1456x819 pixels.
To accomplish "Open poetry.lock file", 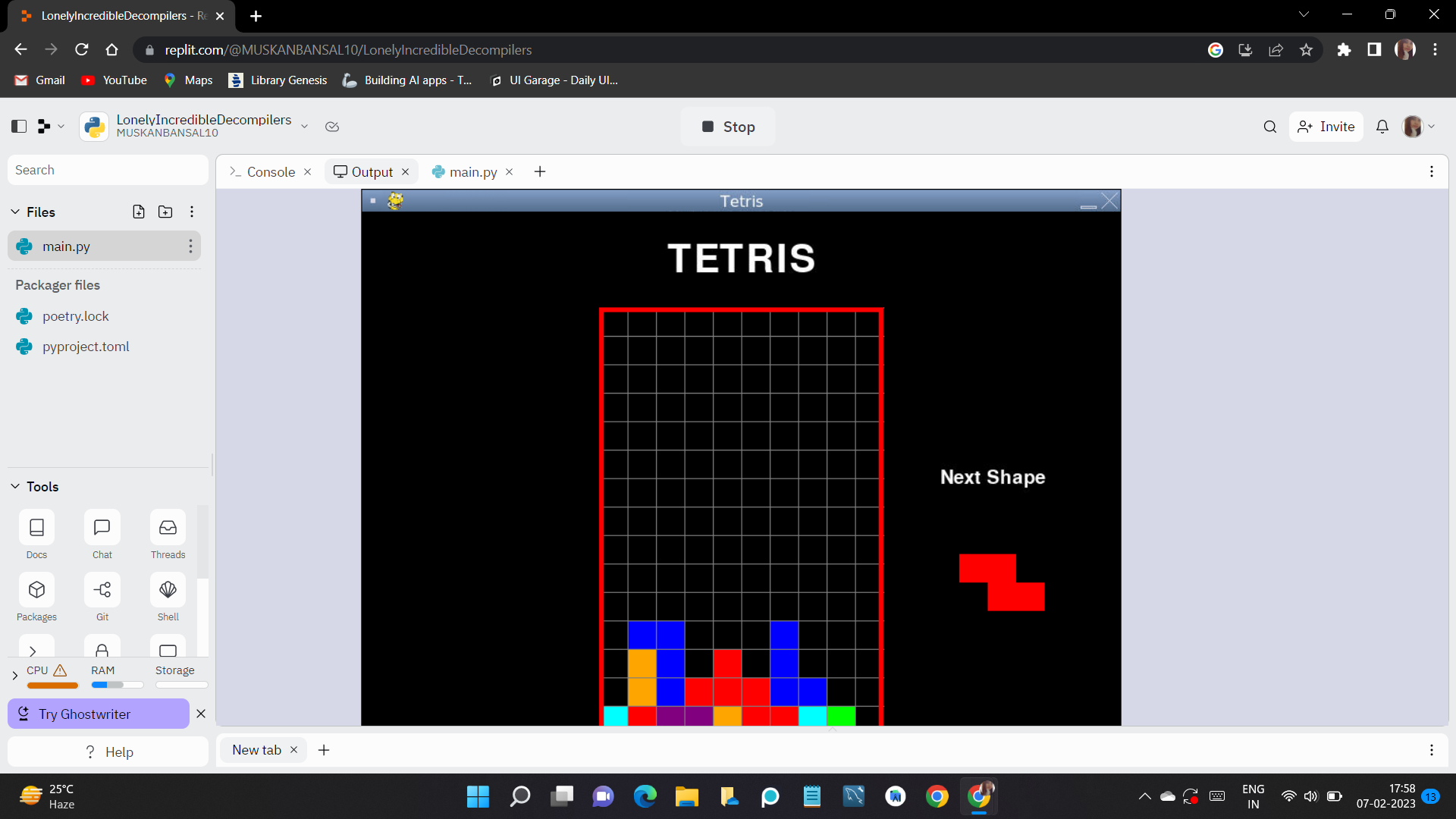I will click(x=75, y=316).
